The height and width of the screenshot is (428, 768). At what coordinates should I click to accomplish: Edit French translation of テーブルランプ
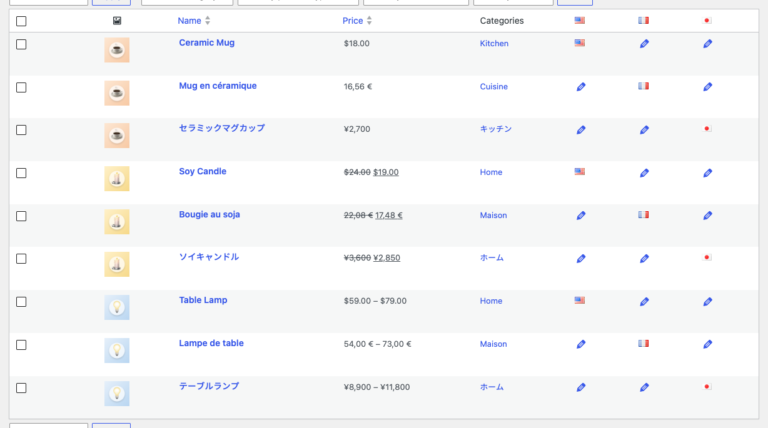click(x=644, y=387)
